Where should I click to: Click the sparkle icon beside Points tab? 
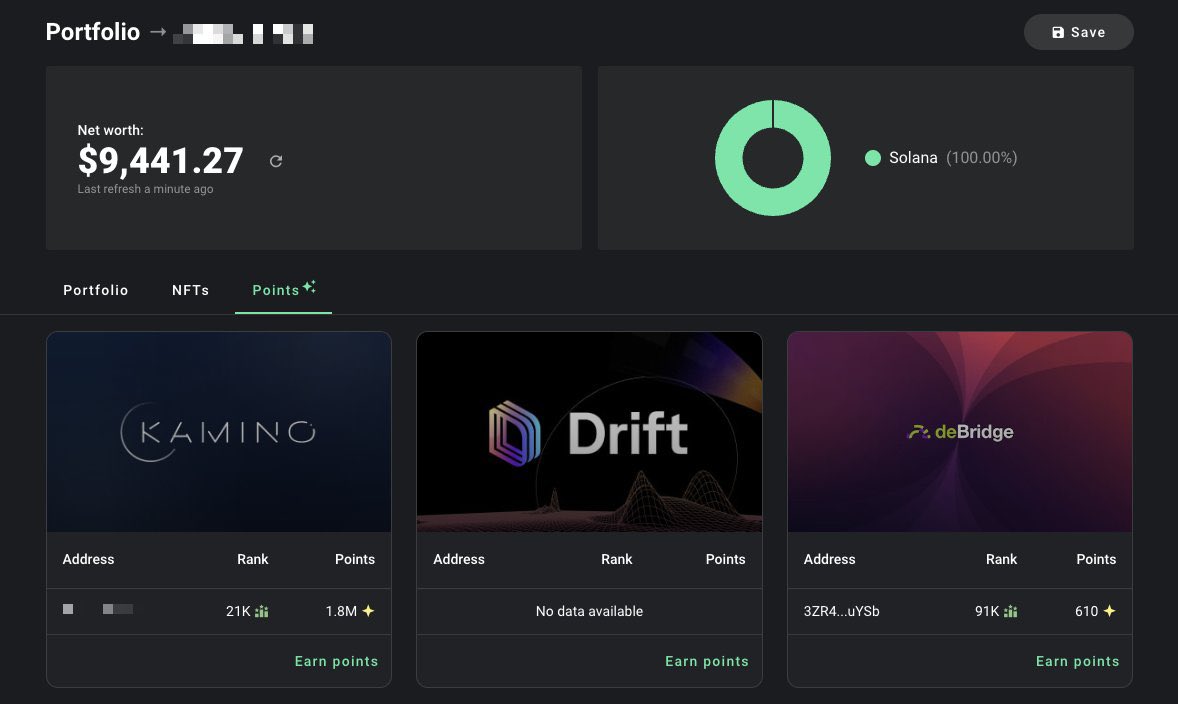(309, 286)
